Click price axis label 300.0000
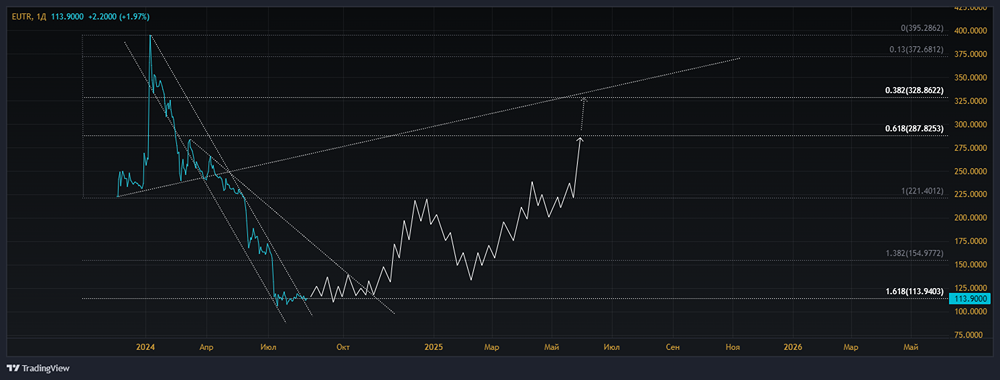1000x380 pixels. (x=972, y=125)
